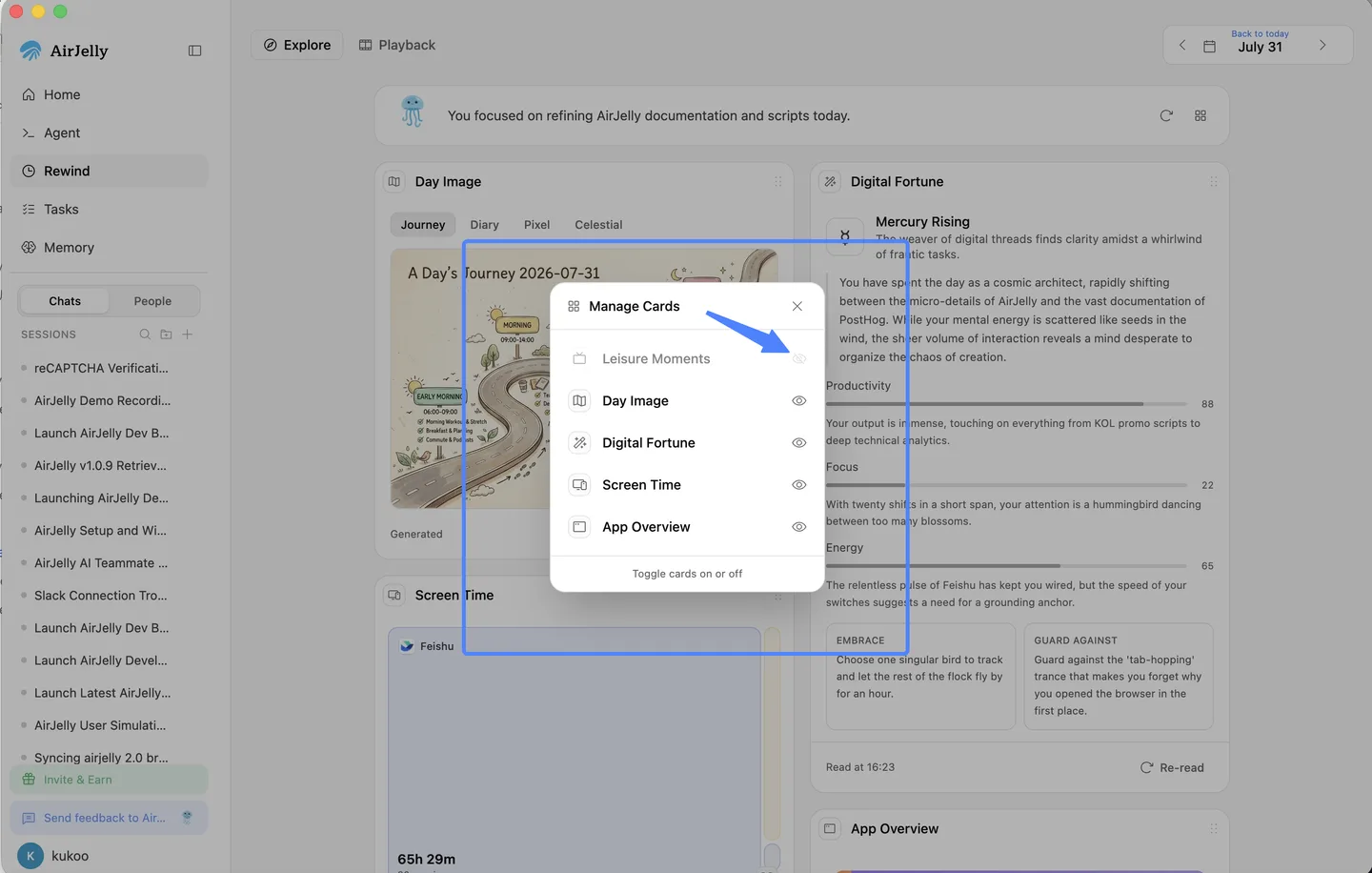Image resolution: width=1372 pixels, height=873 pixels.
Task: Switch to the Playback view
Action: coord(397,45)
